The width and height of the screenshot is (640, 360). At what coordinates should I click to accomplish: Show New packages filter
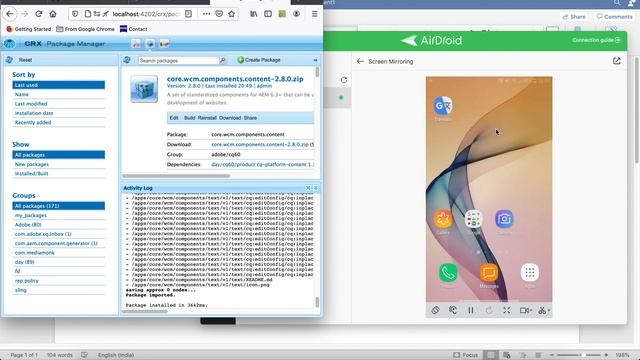coord(58,164)
